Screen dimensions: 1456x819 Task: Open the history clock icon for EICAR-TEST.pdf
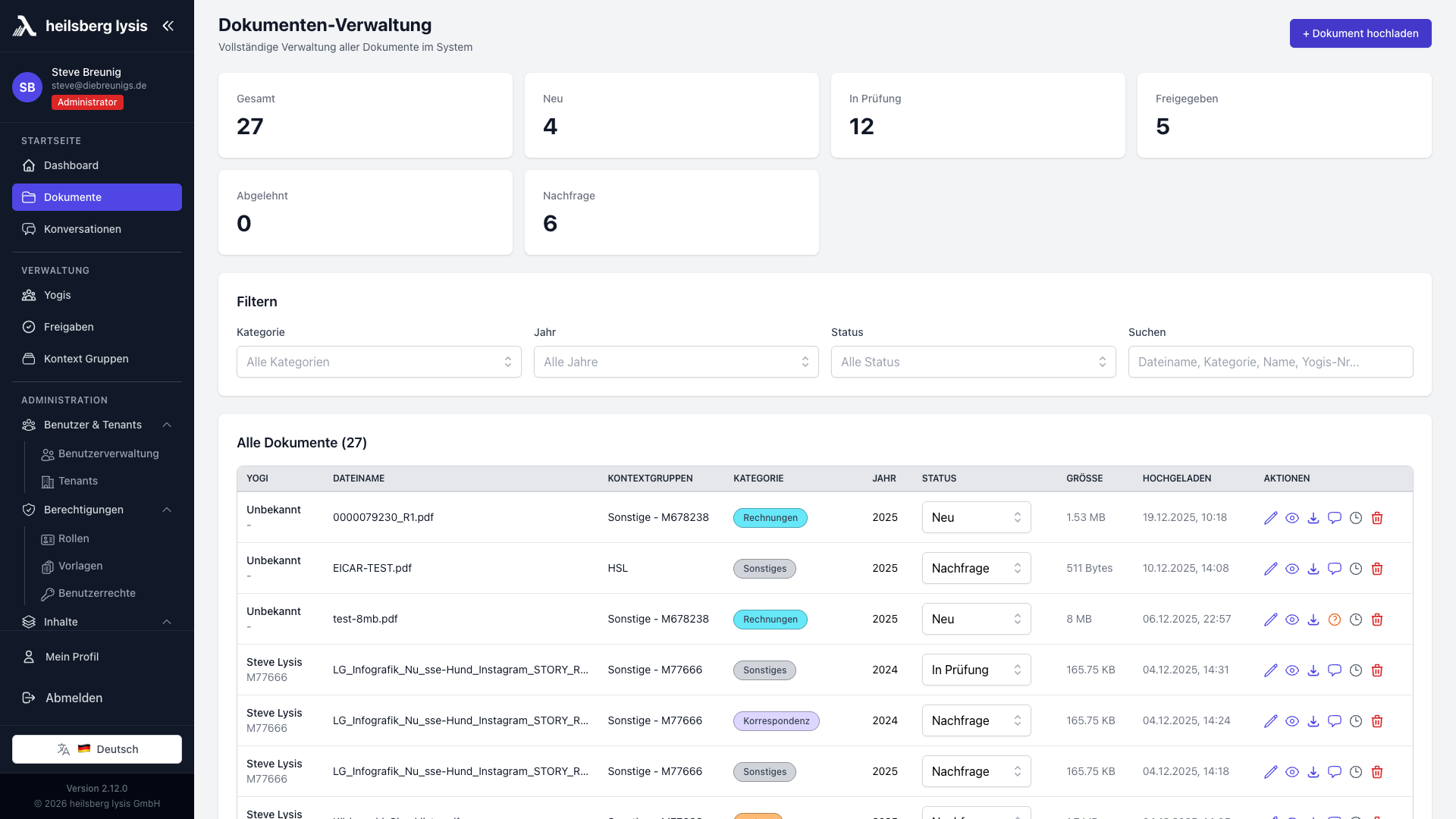click(x=1356, y=569)
